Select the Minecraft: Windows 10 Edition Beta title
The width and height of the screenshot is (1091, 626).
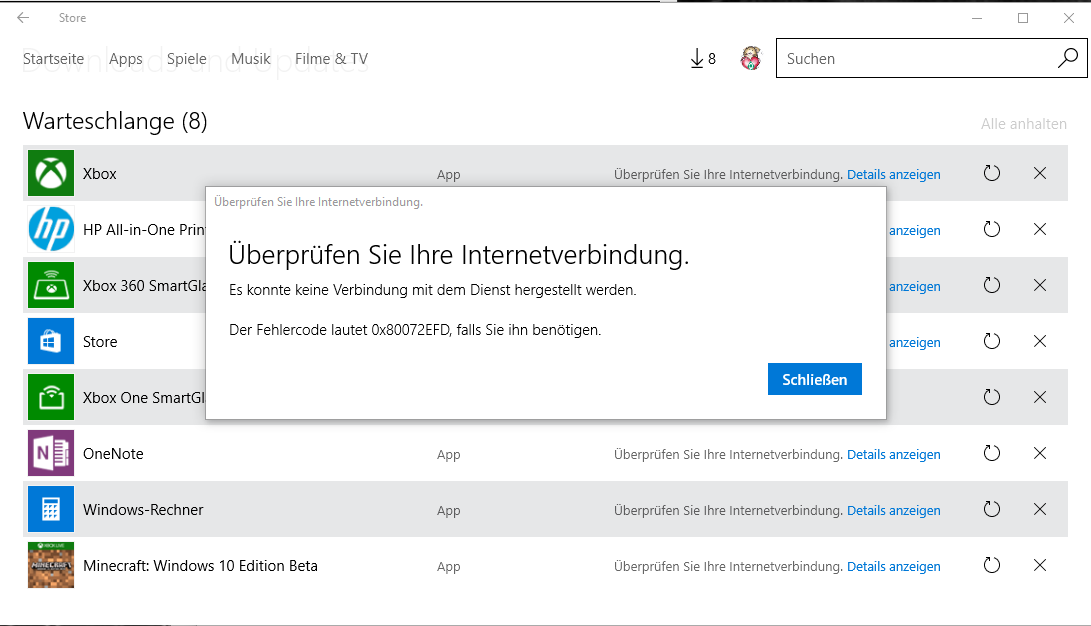click(x=200, y=565)
